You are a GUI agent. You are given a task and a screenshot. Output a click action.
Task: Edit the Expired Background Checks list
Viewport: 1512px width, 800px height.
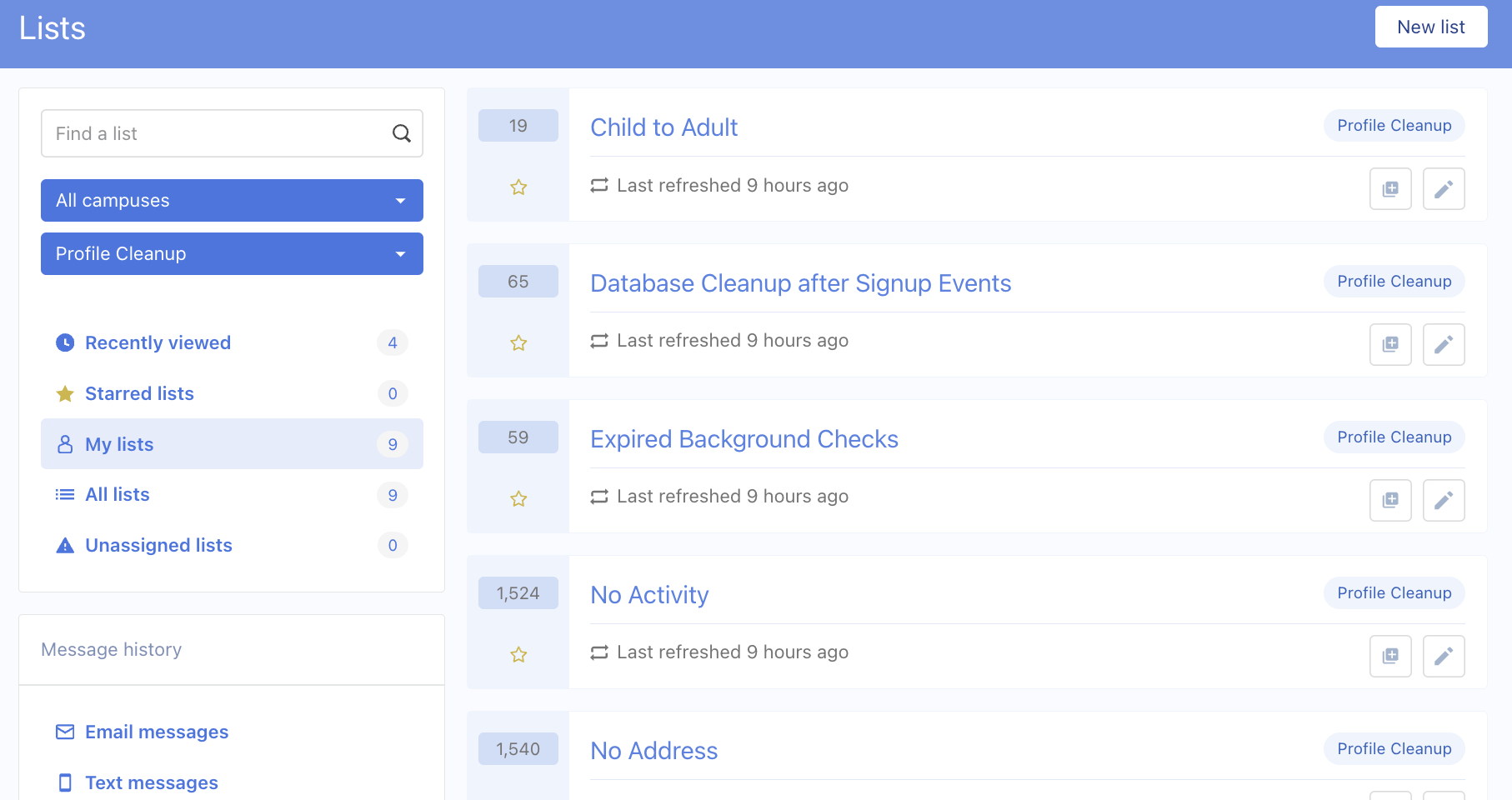click(x=1444, y=500)
